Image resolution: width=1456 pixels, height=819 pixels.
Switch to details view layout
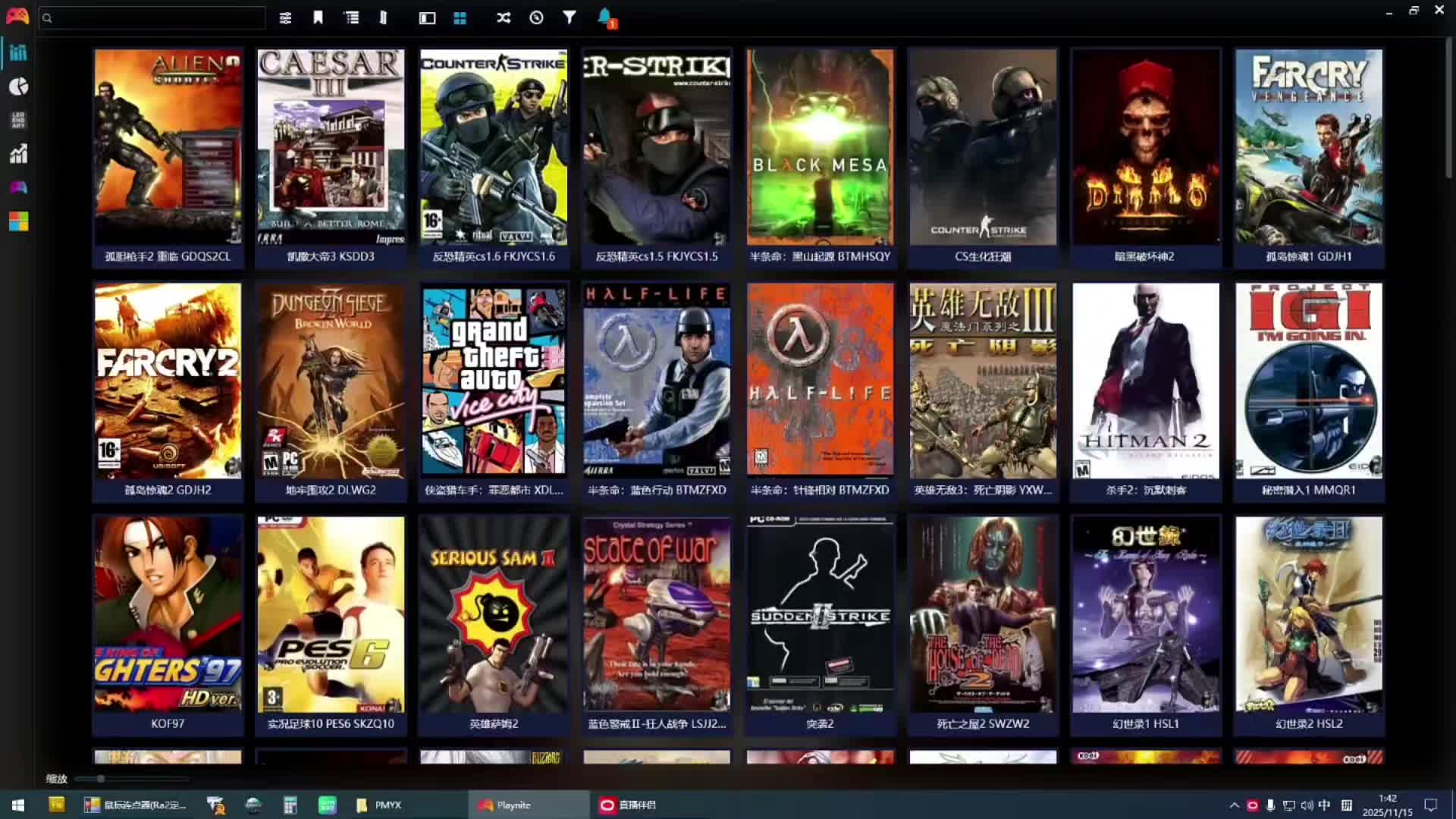(x=427, y=18)
